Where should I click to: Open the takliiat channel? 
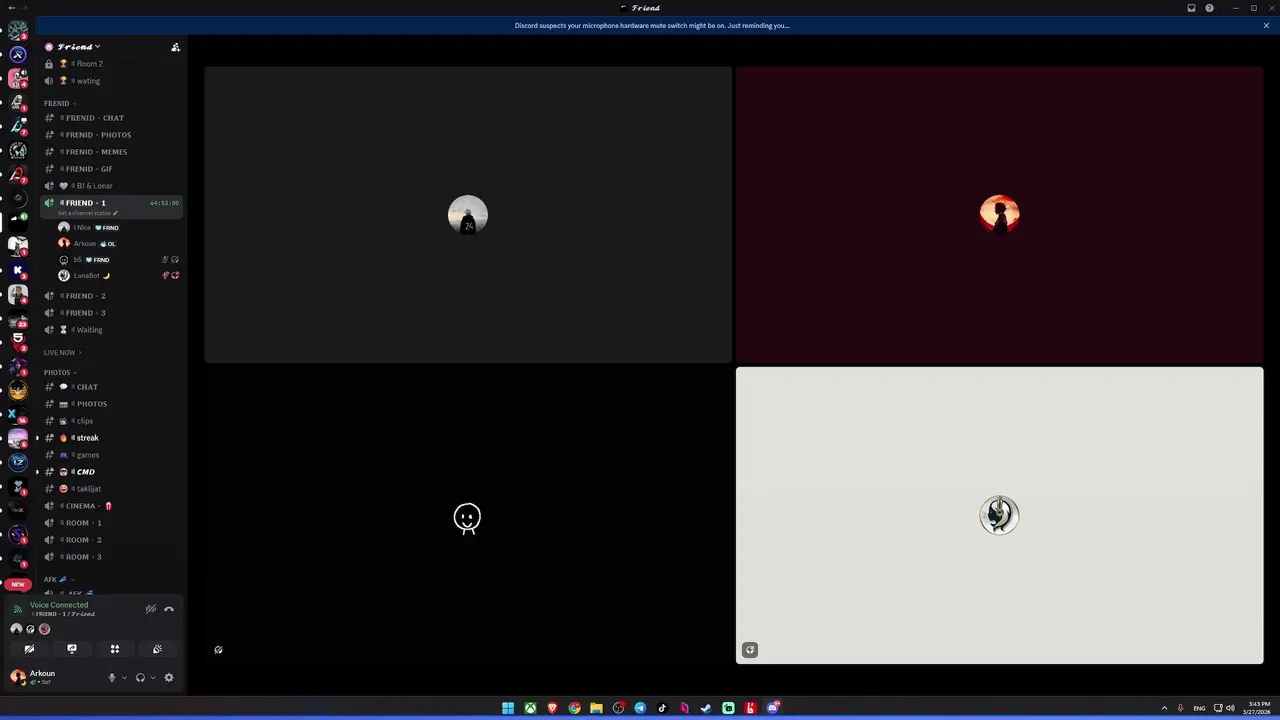(x=111, y=489)
